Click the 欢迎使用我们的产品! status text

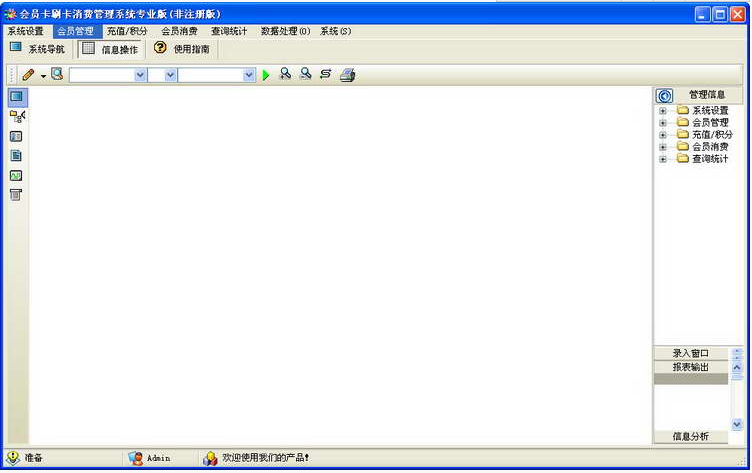click(x=265, y=458)
